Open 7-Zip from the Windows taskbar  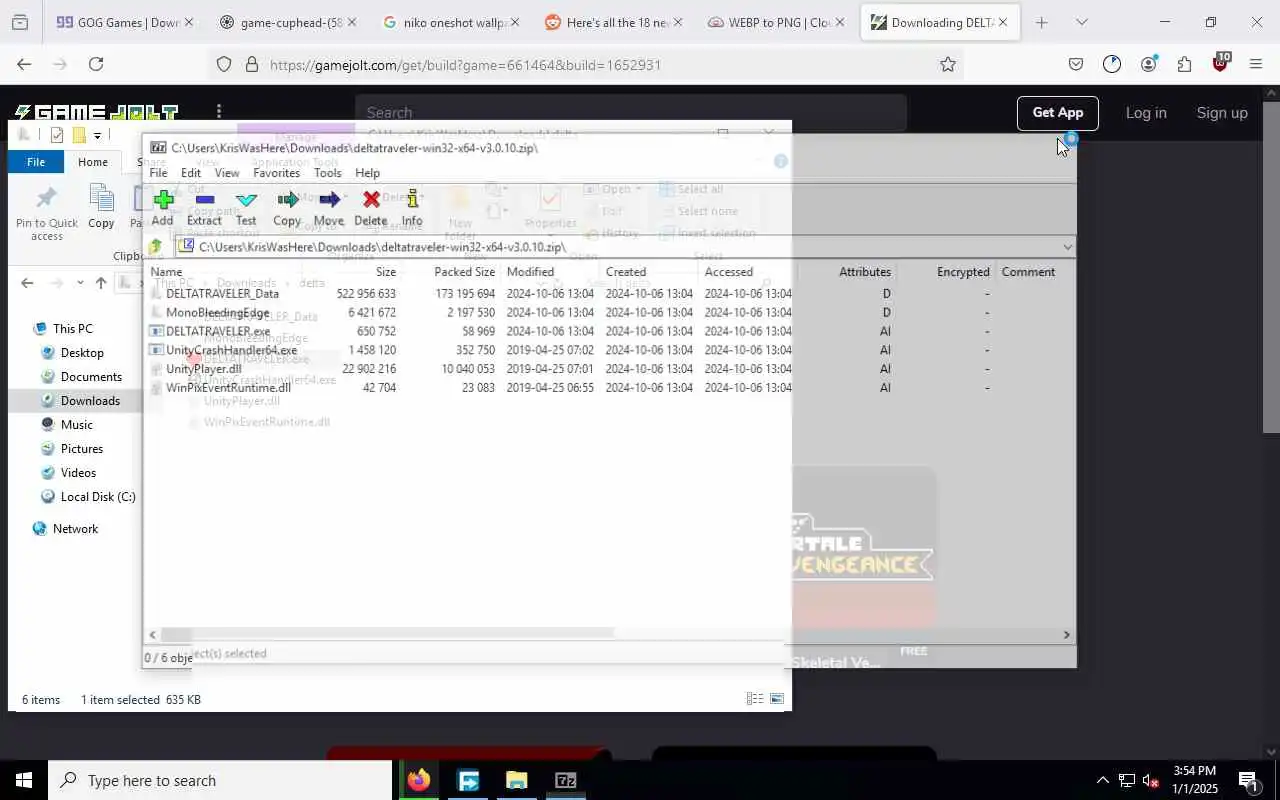(x=565, y=780)
